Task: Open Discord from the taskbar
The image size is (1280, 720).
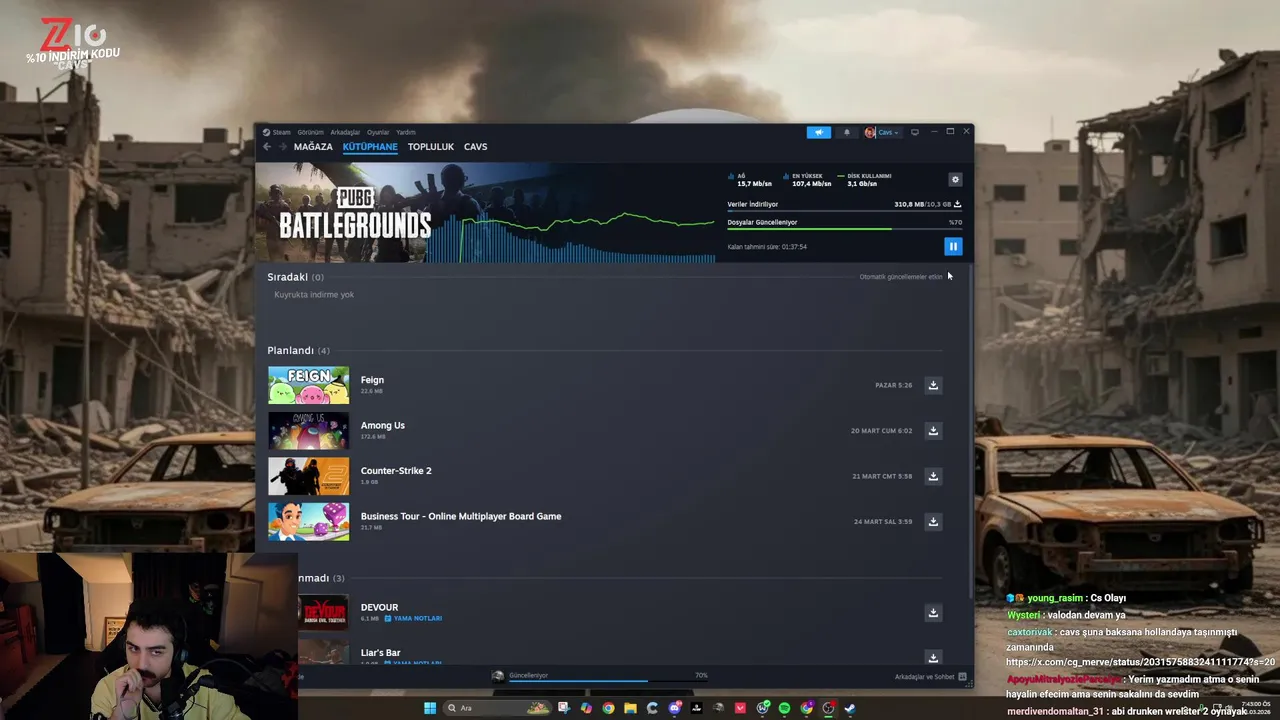Action: coord(675,708)
